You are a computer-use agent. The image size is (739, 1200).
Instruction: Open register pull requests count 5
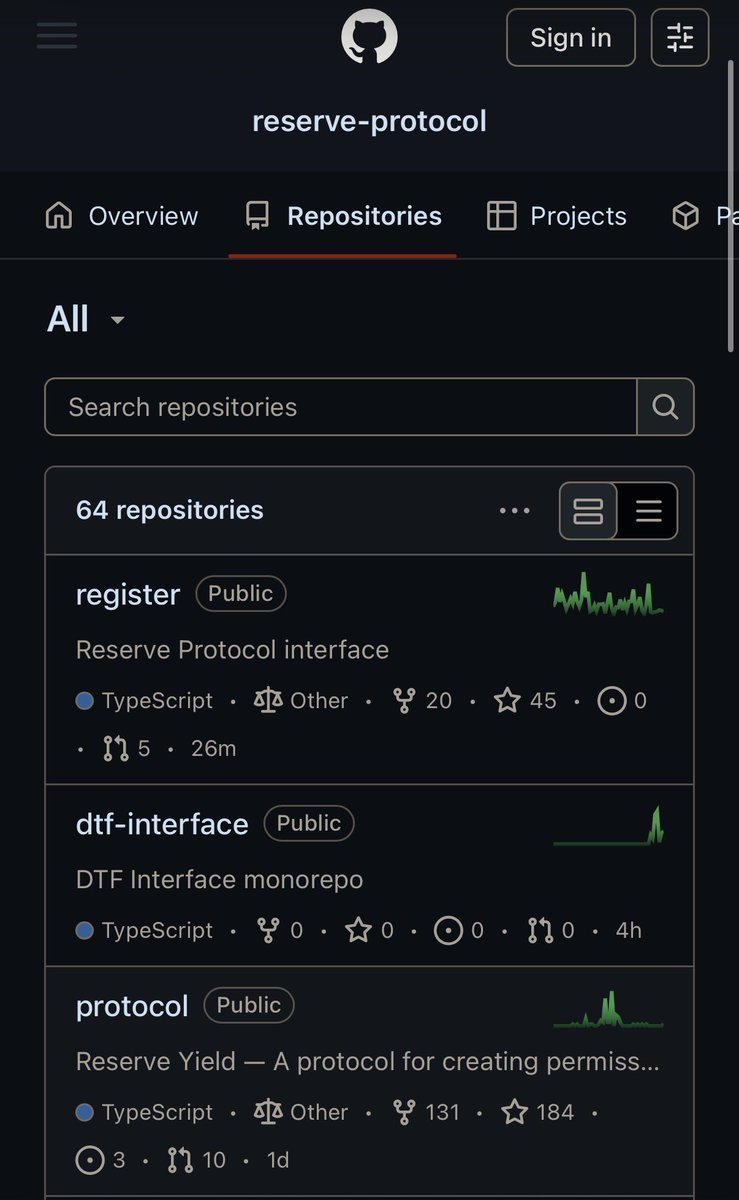tap(126, 748)
